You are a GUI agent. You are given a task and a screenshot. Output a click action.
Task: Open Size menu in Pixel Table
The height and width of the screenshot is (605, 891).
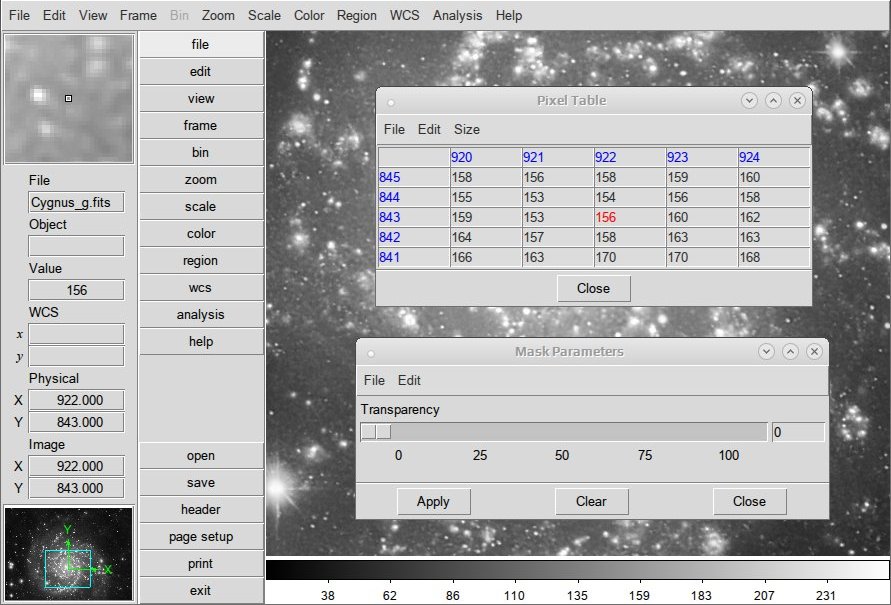click(467, 130)
